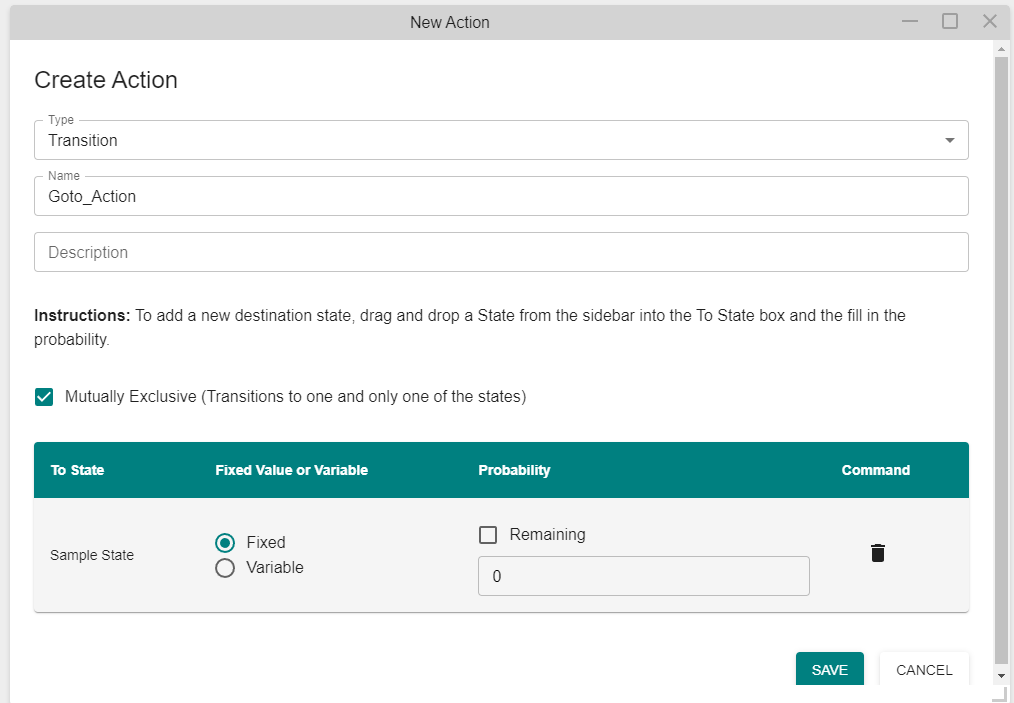
Task: Click the Fixed Value or Variable header
Action: click(x=292, y=470)
